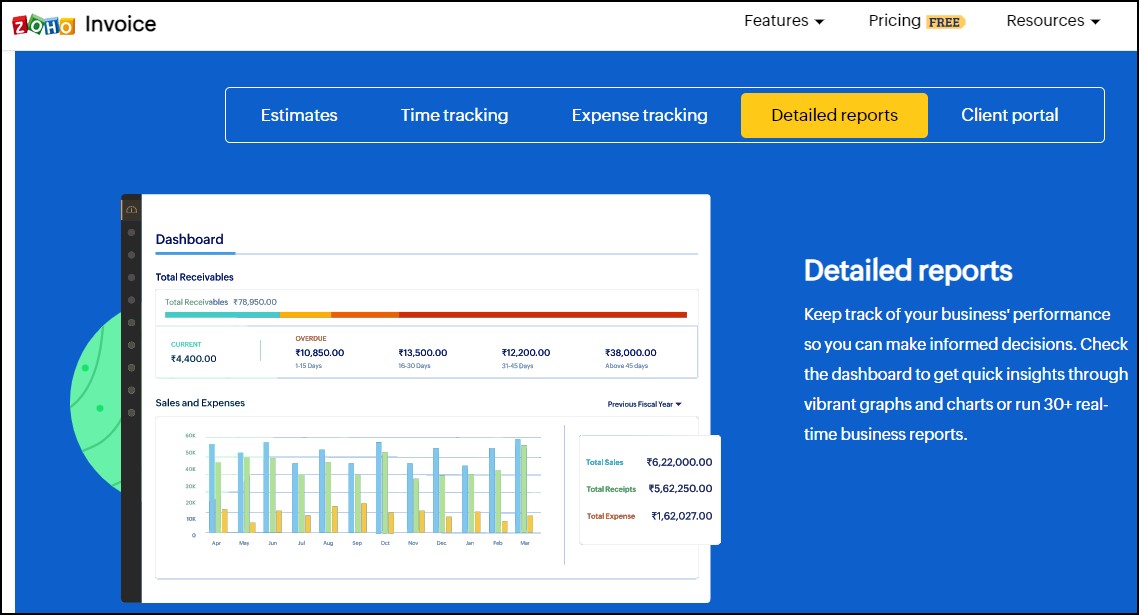
Task: Click the dashboard sidebar home icon
Action: 131,210
